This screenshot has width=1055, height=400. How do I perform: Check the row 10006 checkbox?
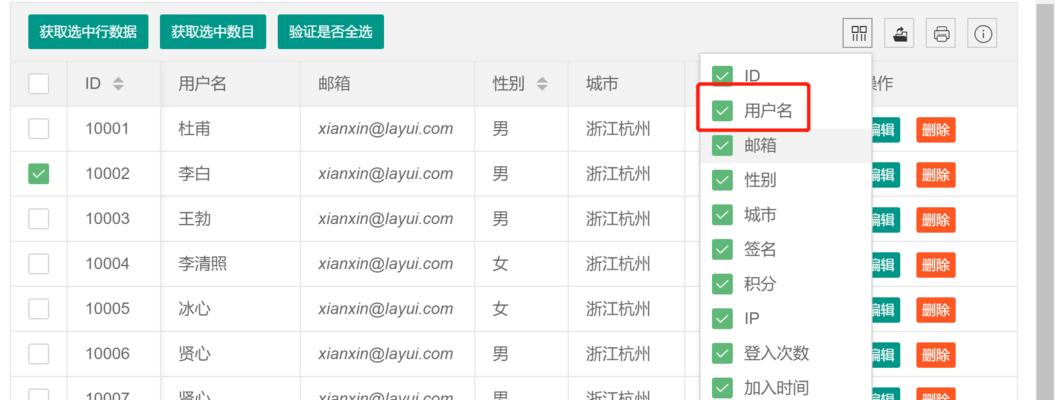[38, 354]
